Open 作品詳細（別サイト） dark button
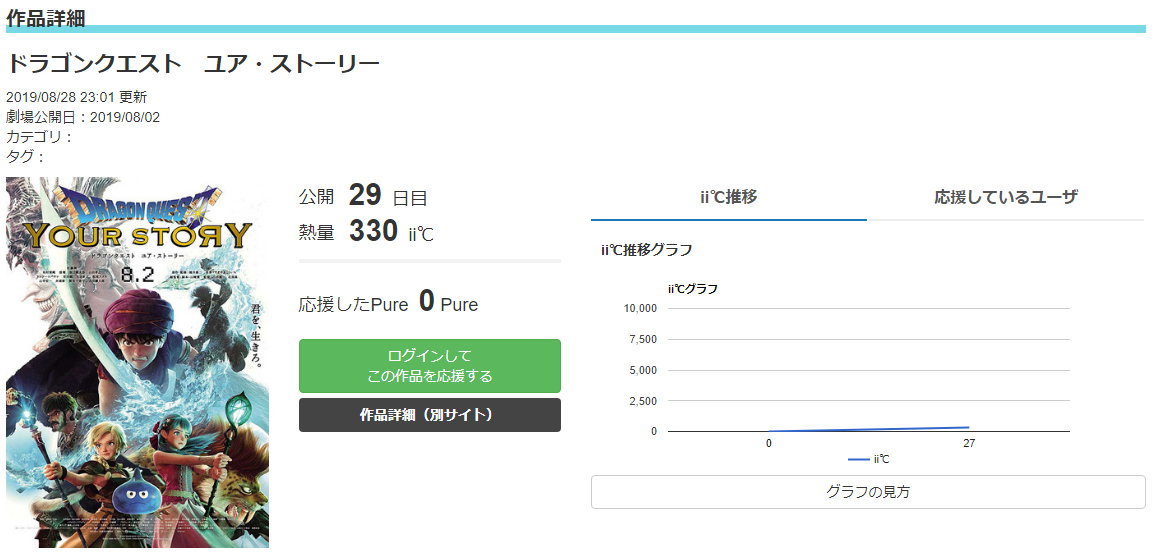 click(x=429, y=415)
